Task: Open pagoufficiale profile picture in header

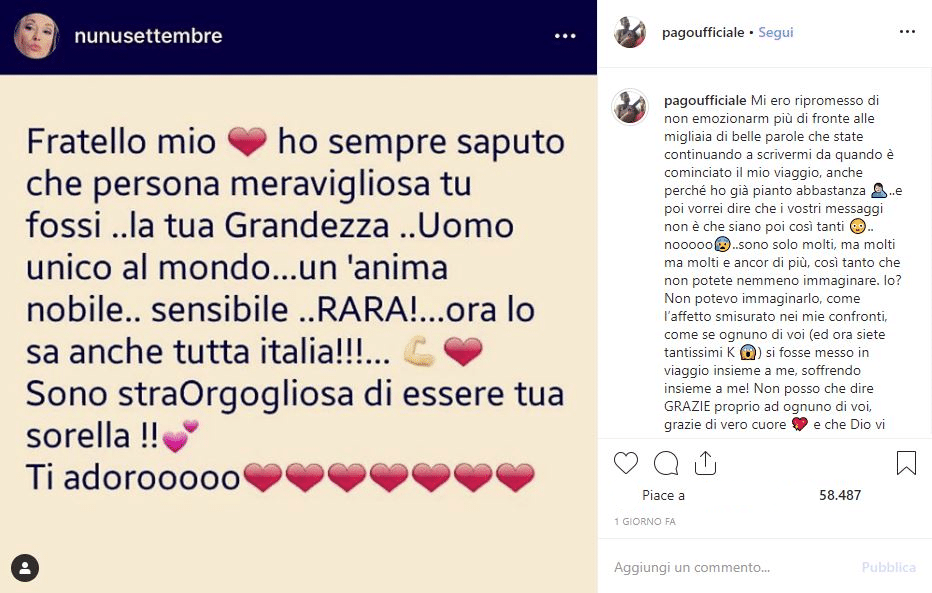Action: click(x=630, y=32)
